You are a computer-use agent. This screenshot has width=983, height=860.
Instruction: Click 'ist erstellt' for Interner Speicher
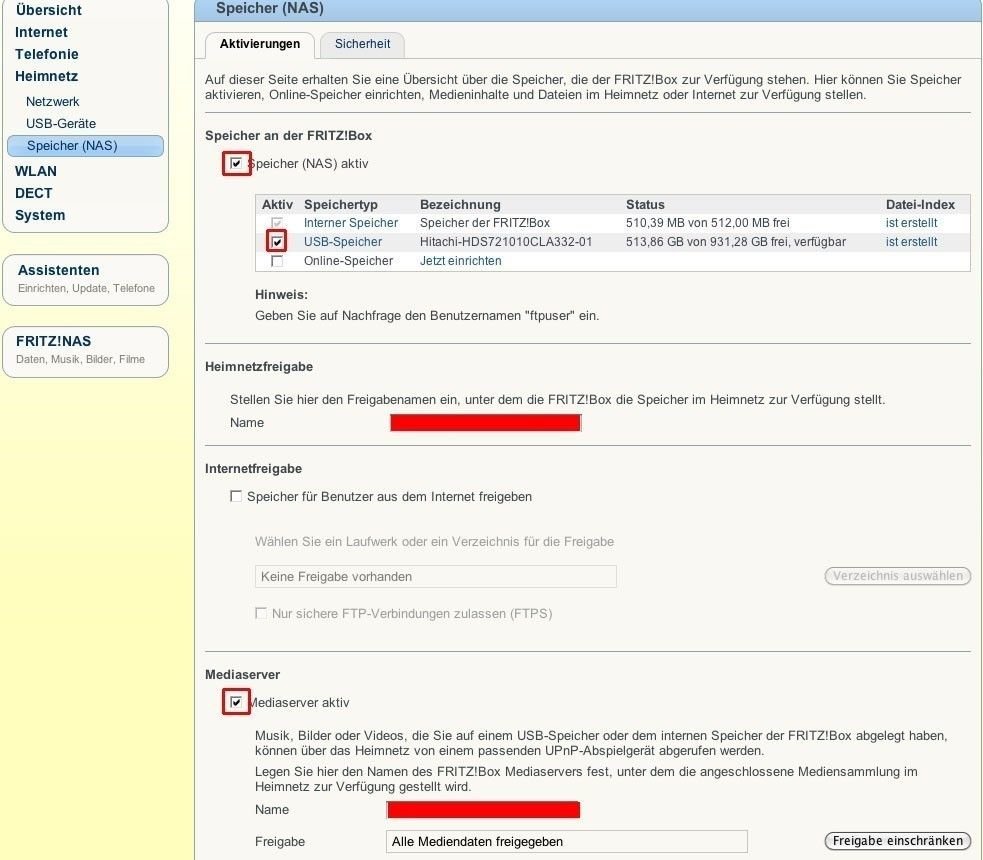point(912,223)
